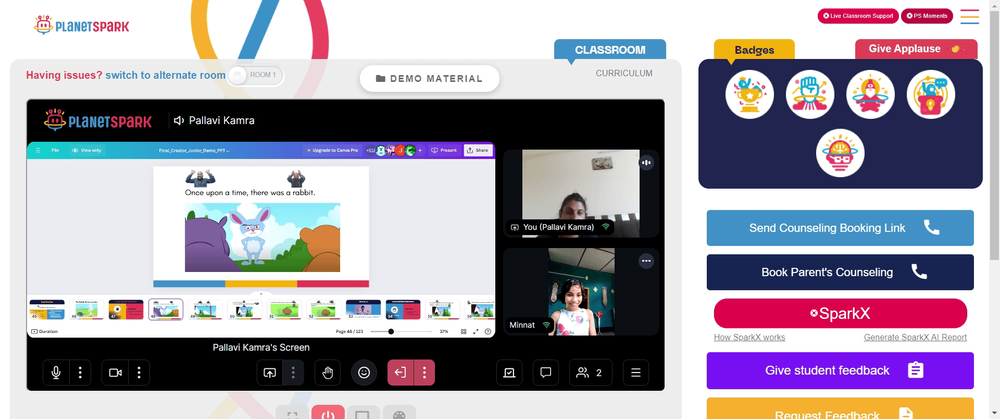Viewport: 1000px width, 419px height.
Task: Open the emoji reactions button
Action: pos(364,373)
